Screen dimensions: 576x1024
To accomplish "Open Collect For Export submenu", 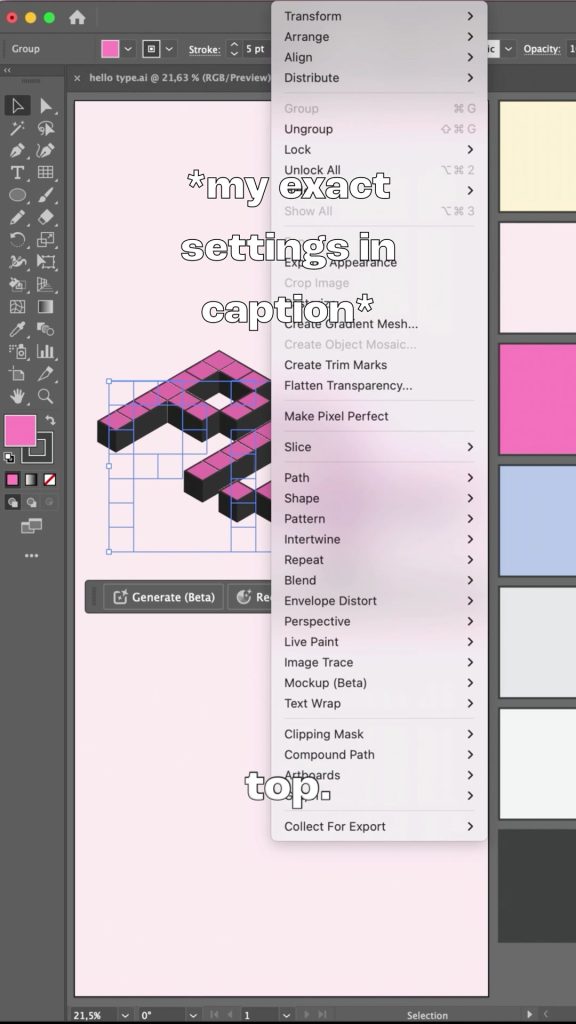I will pos(379,827).
